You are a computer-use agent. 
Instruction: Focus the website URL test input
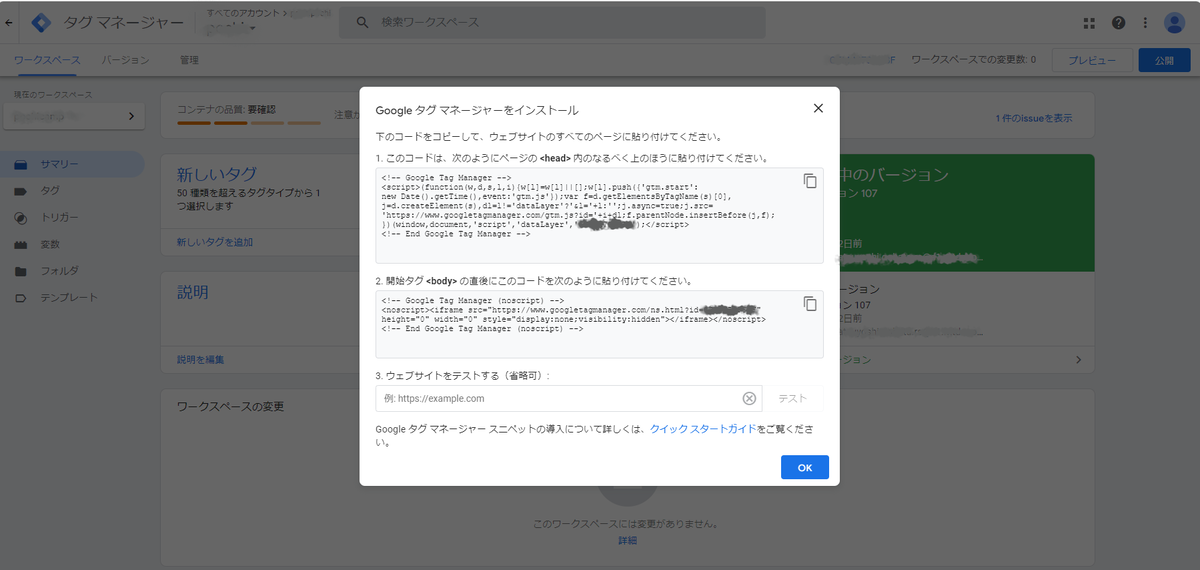[568, 398]
